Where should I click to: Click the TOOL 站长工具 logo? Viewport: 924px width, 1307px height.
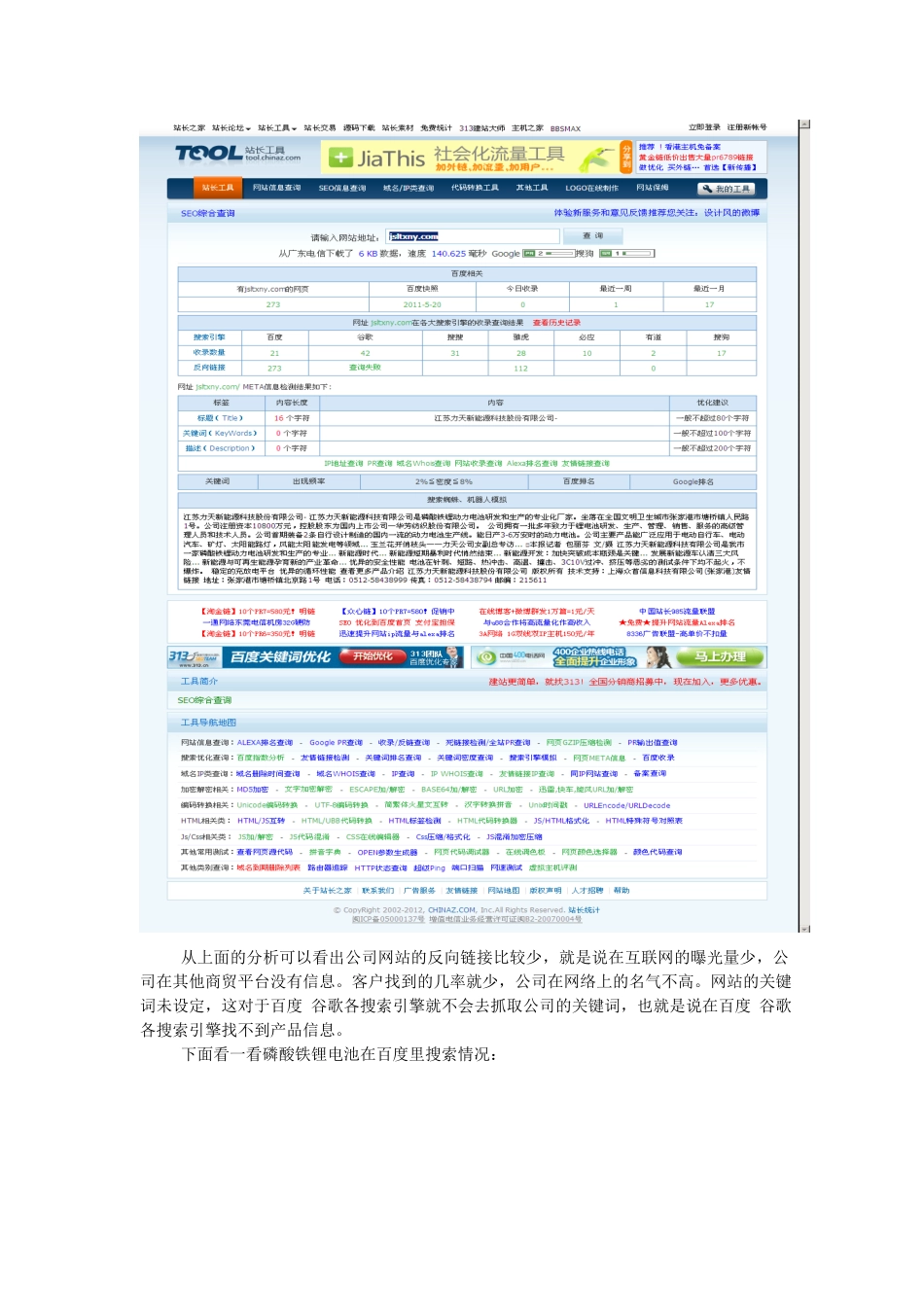[237, 153]
